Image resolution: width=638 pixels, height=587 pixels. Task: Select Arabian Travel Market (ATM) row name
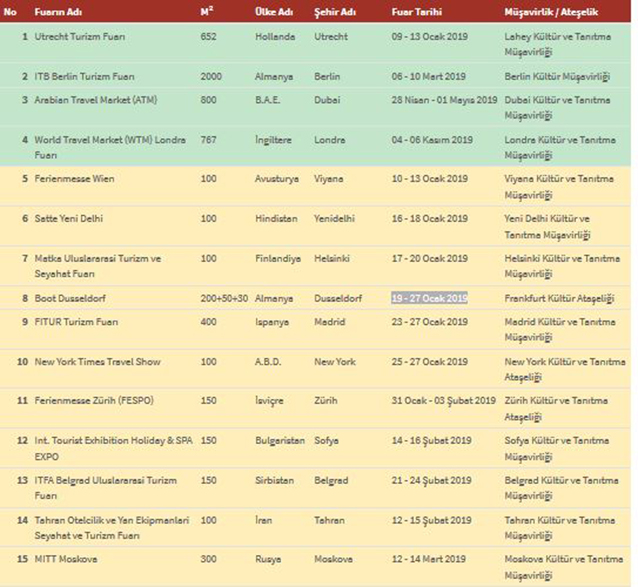click(x=96, y=100)
